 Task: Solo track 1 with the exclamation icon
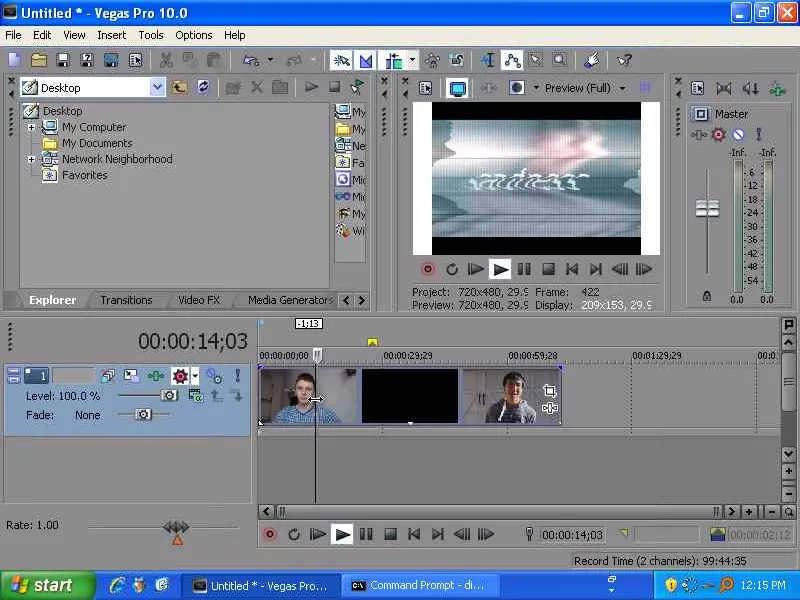click(237, 377)
